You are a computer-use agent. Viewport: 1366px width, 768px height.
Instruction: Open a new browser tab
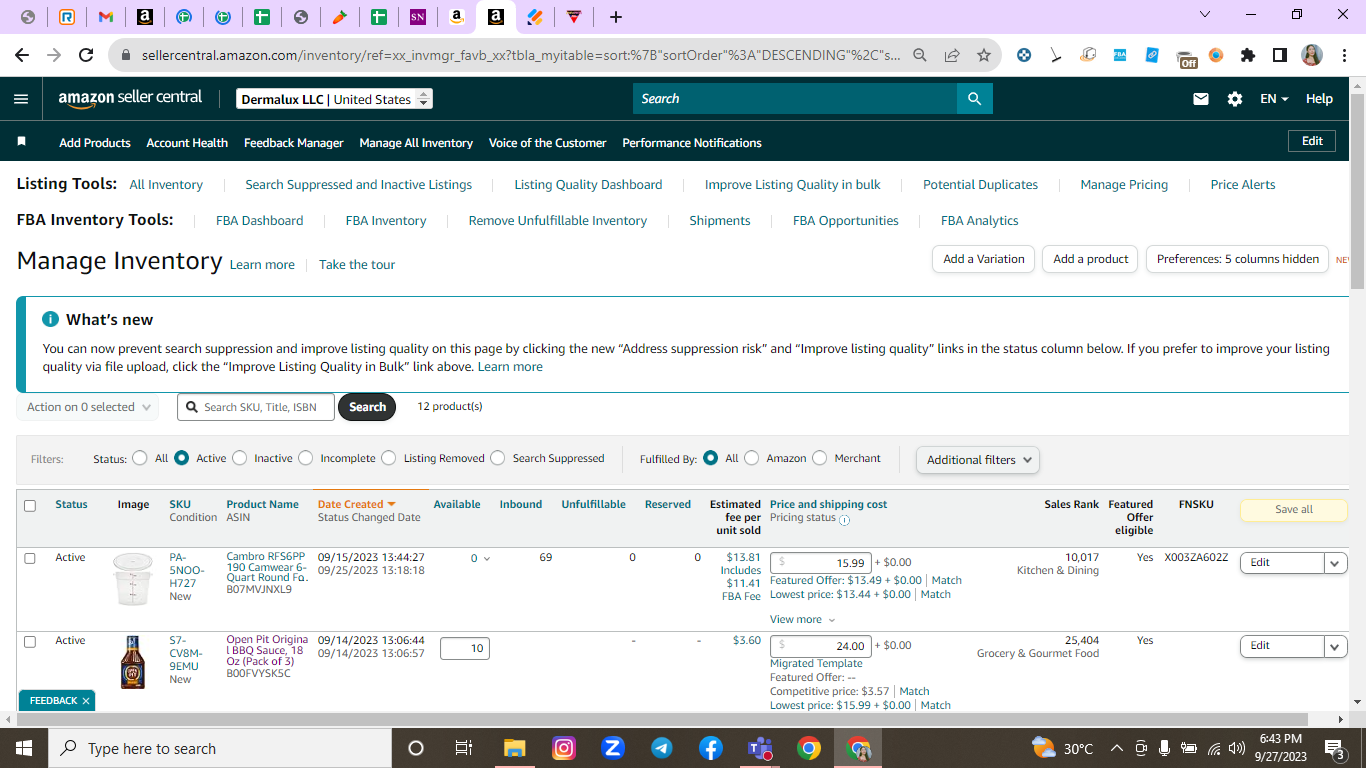(616, 17)
